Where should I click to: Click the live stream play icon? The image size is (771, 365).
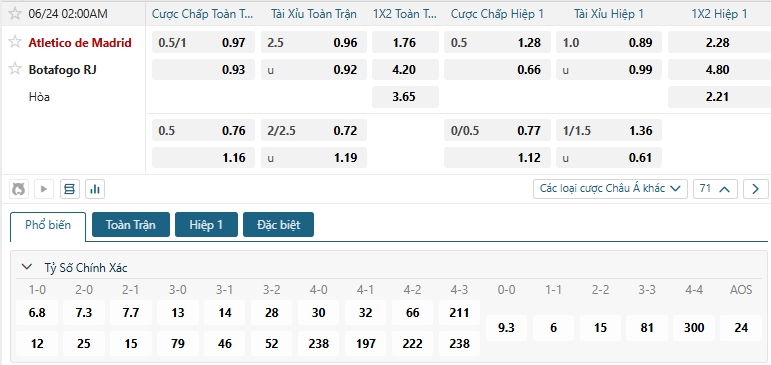44,189
